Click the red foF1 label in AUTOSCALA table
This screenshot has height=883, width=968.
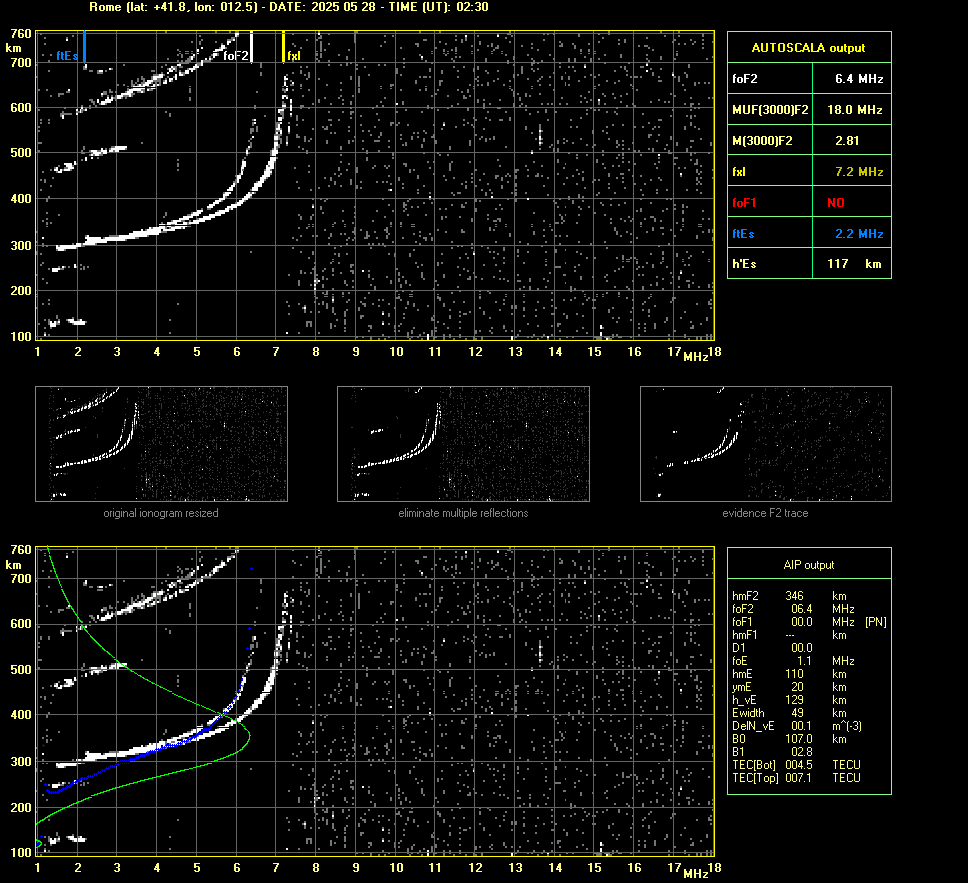point(744,203)
